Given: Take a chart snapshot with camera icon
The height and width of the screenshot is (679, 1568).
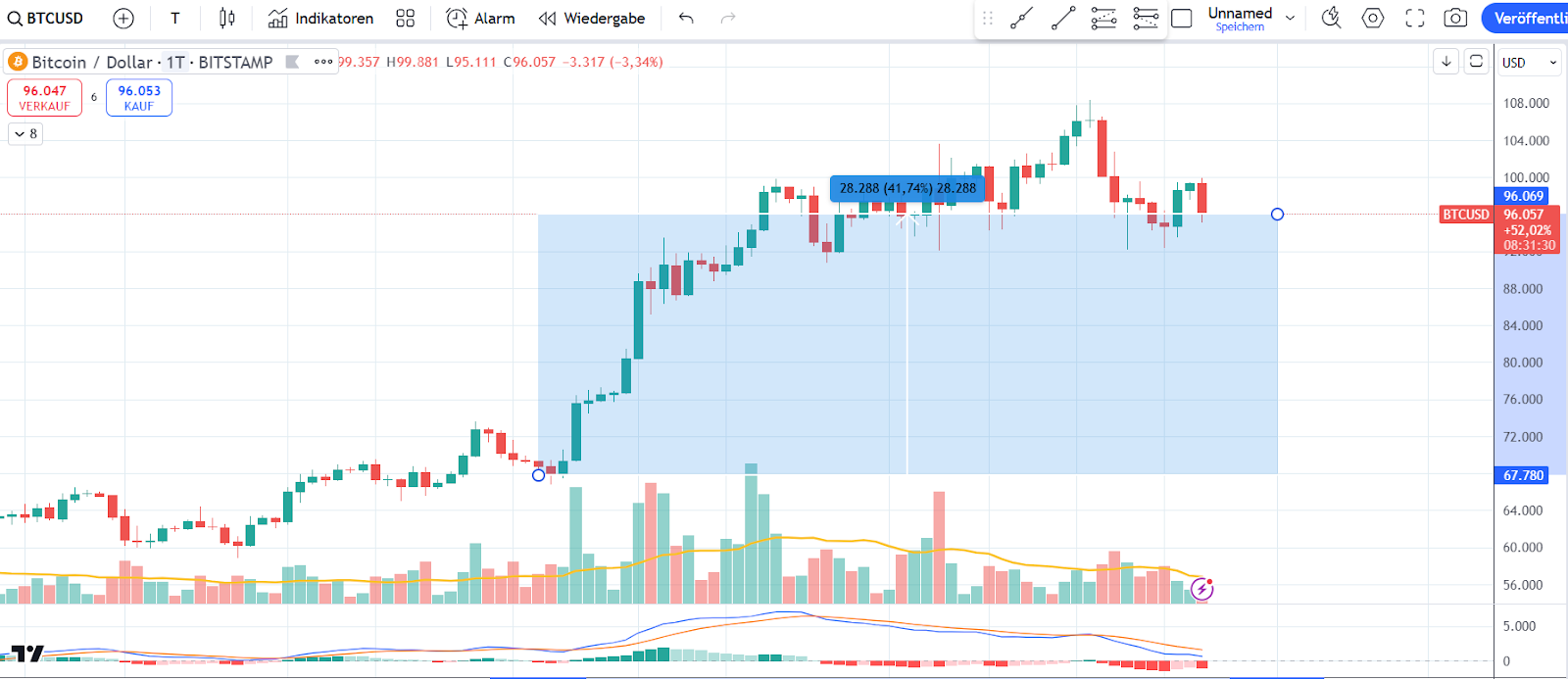Looking at the screenshot, I should coord(1456,18).
